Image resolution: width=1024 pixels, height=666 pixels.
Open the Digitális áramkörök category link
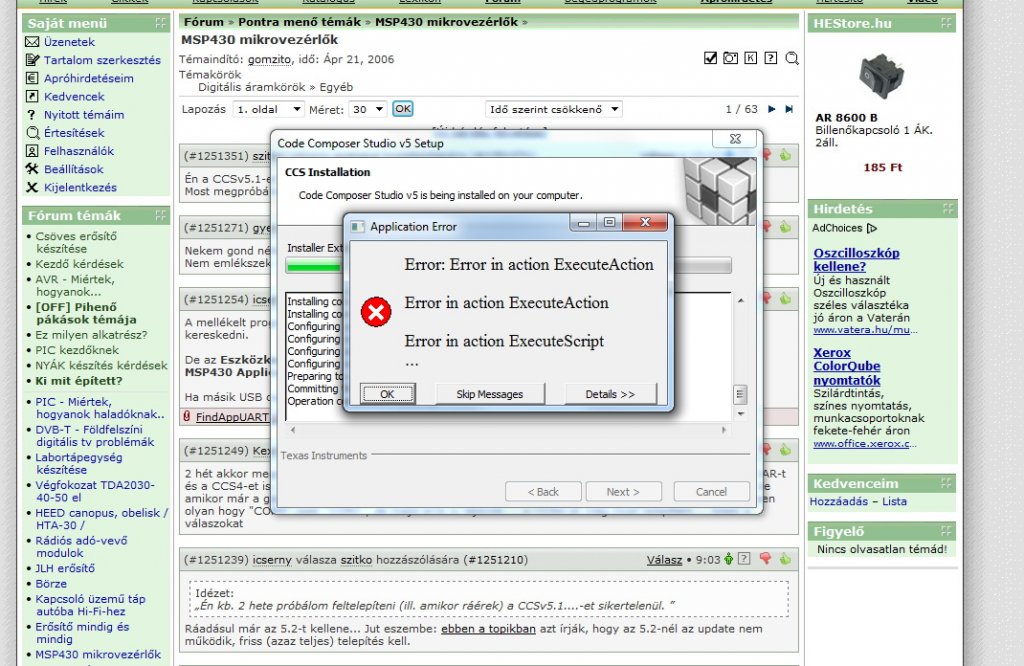[251, 87]
